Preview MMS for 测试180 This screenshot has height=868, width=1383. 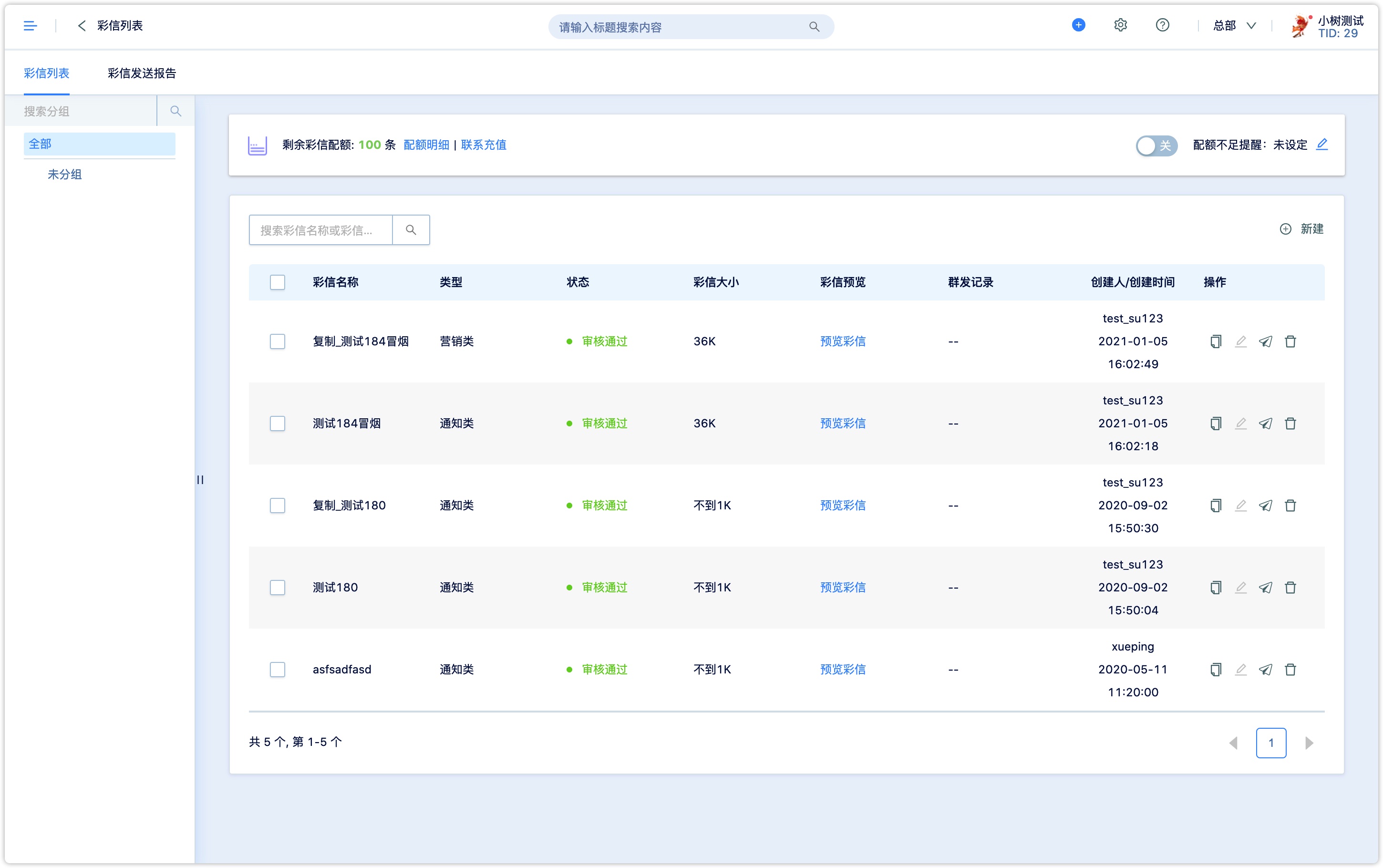(x=842, y=588)
